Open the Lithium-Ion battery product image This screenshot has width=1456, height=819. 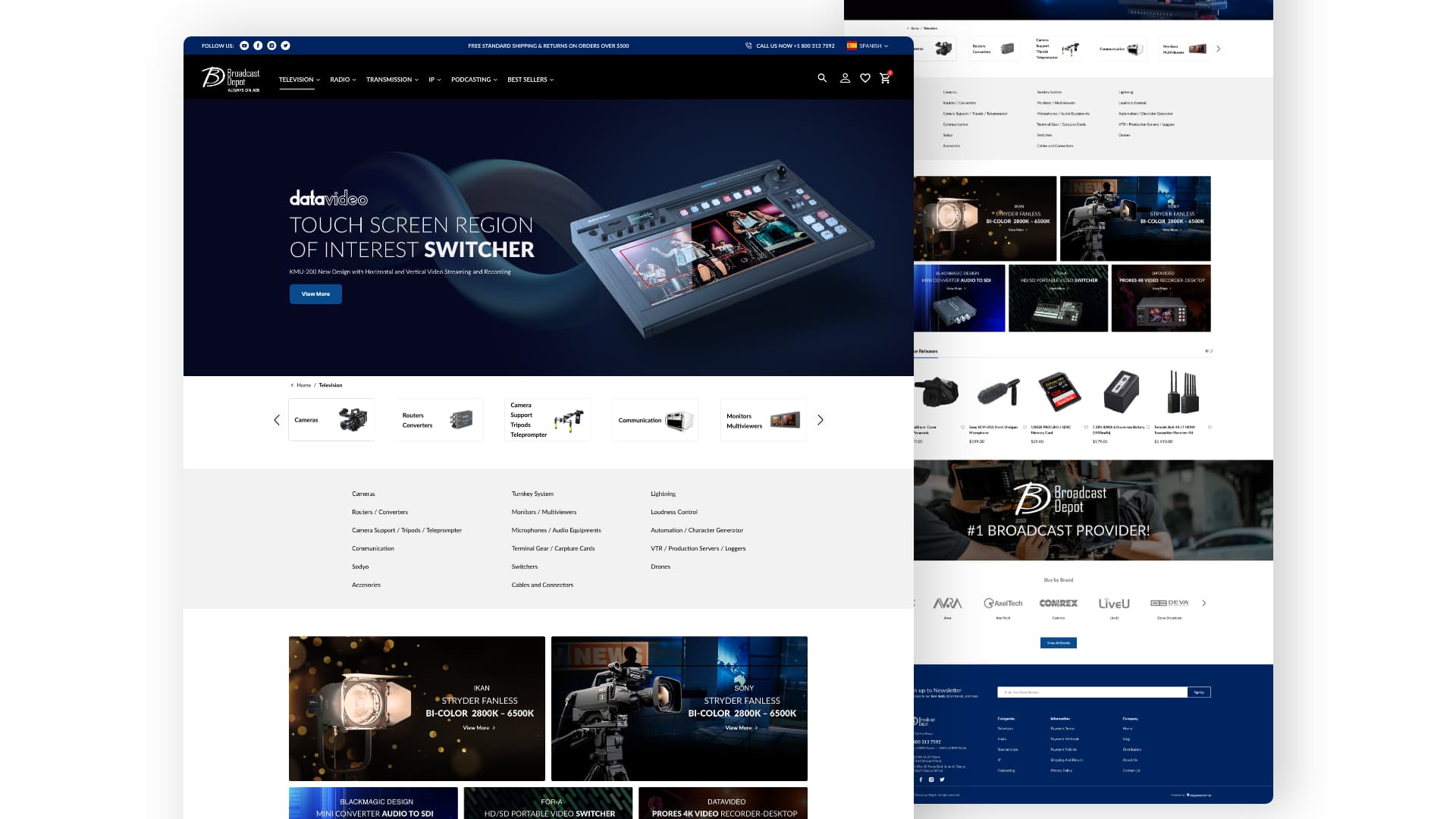(1121, 391)
